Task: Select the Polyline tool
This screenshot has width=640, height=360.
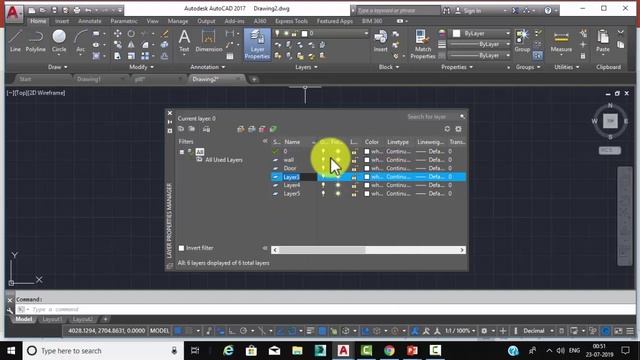Action: pyautogui.click(x=36, y=41)
